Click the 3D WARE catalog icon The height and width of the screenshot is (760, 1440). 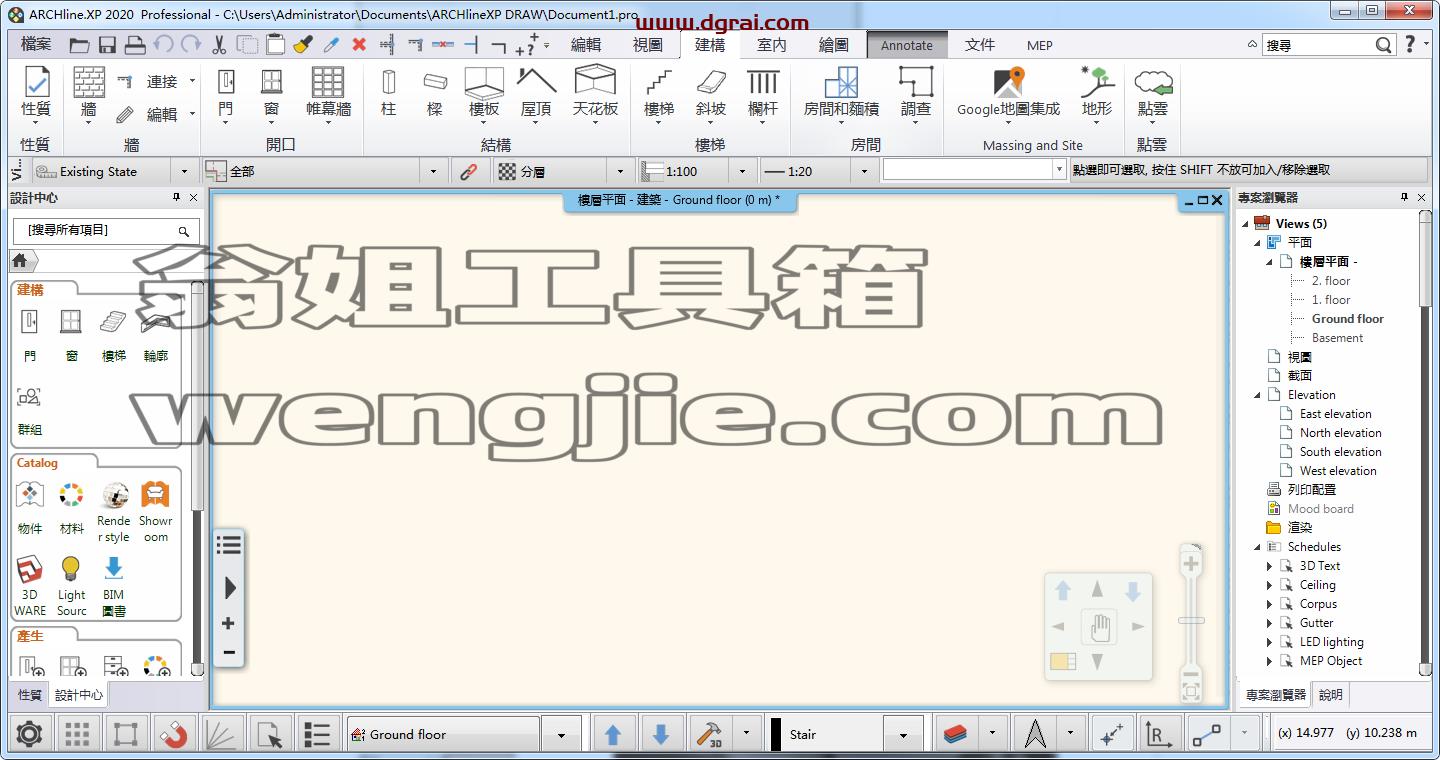30,587
